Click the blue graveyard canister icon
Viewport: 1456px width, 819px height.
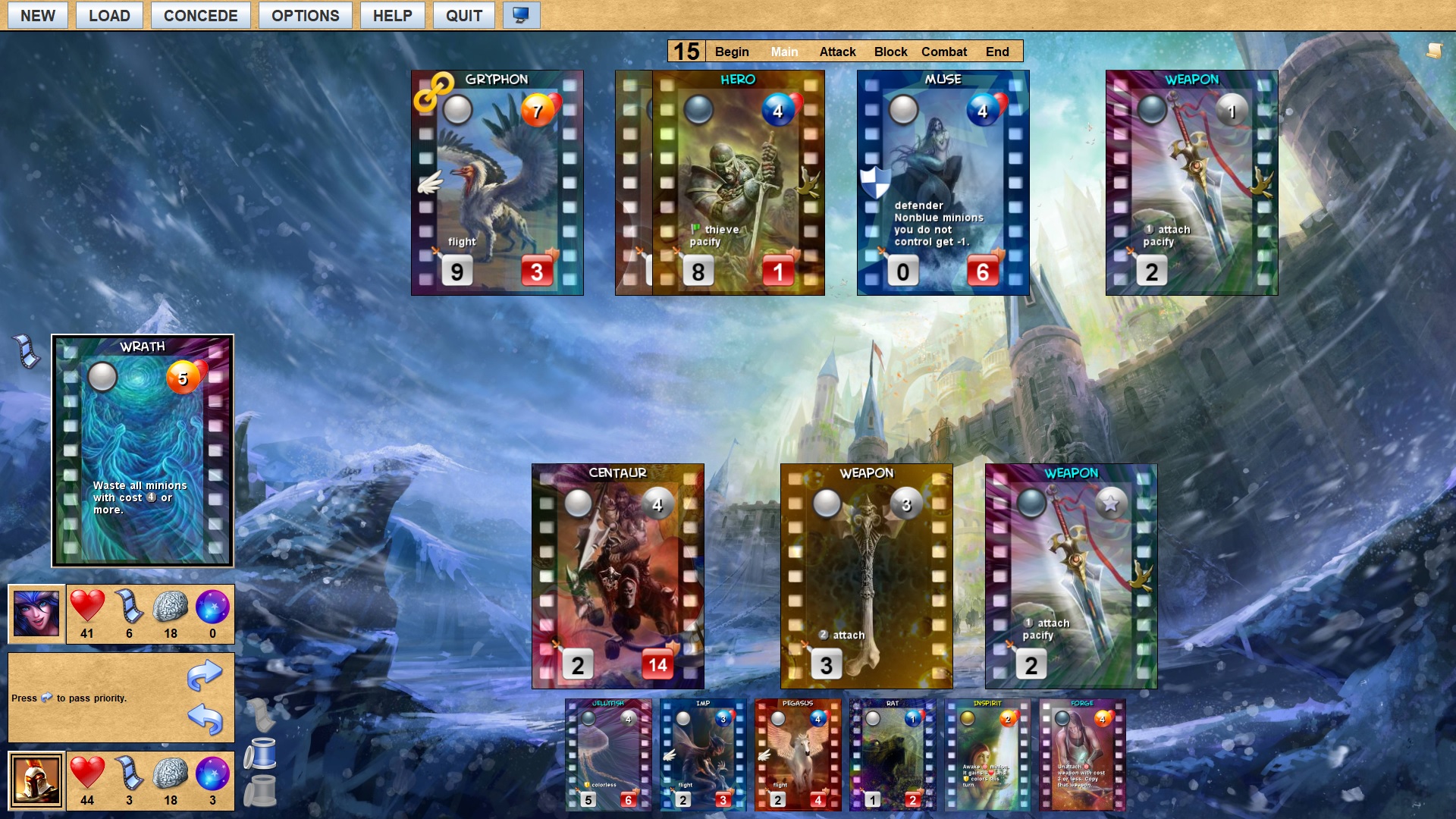pyautogui.click(x=260, y=753)
